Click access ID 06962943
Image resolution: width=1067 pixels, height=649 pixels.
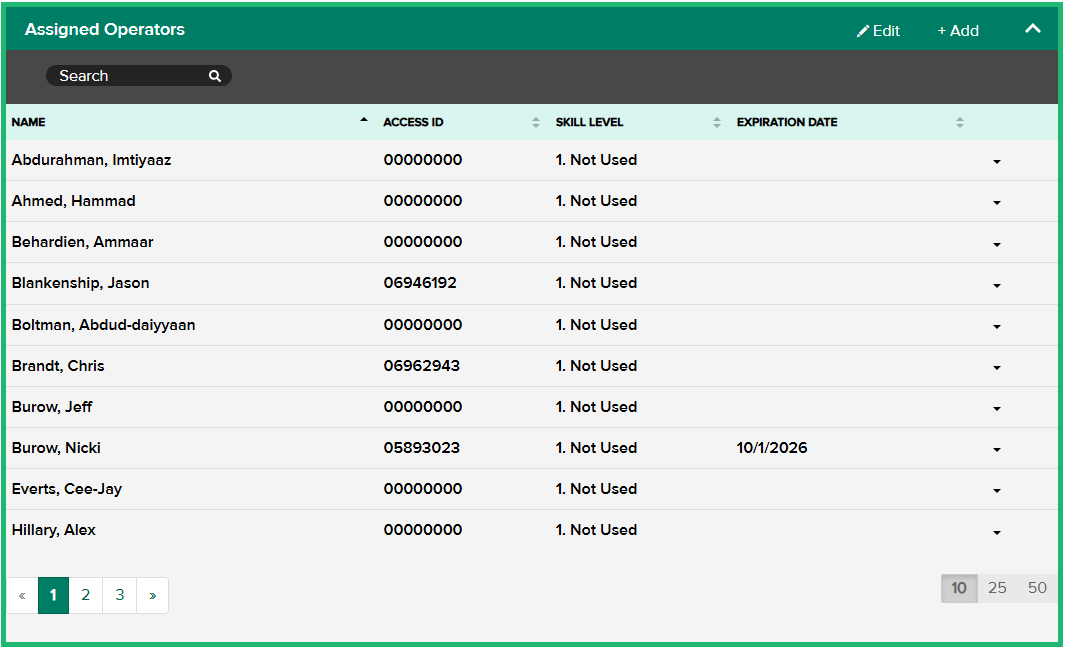pyautogui.click(x=421, y=366)
